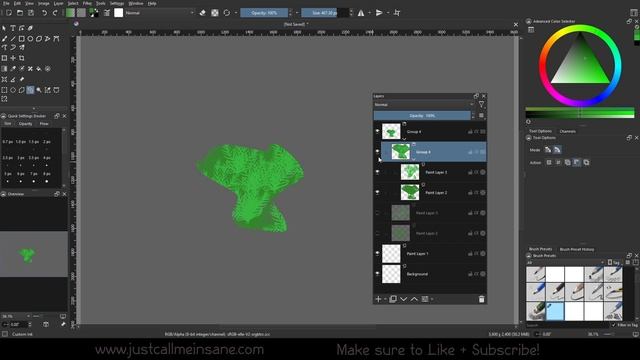Select the Freehand Brush tool
The image size is (640, 360).
(4, 39)
